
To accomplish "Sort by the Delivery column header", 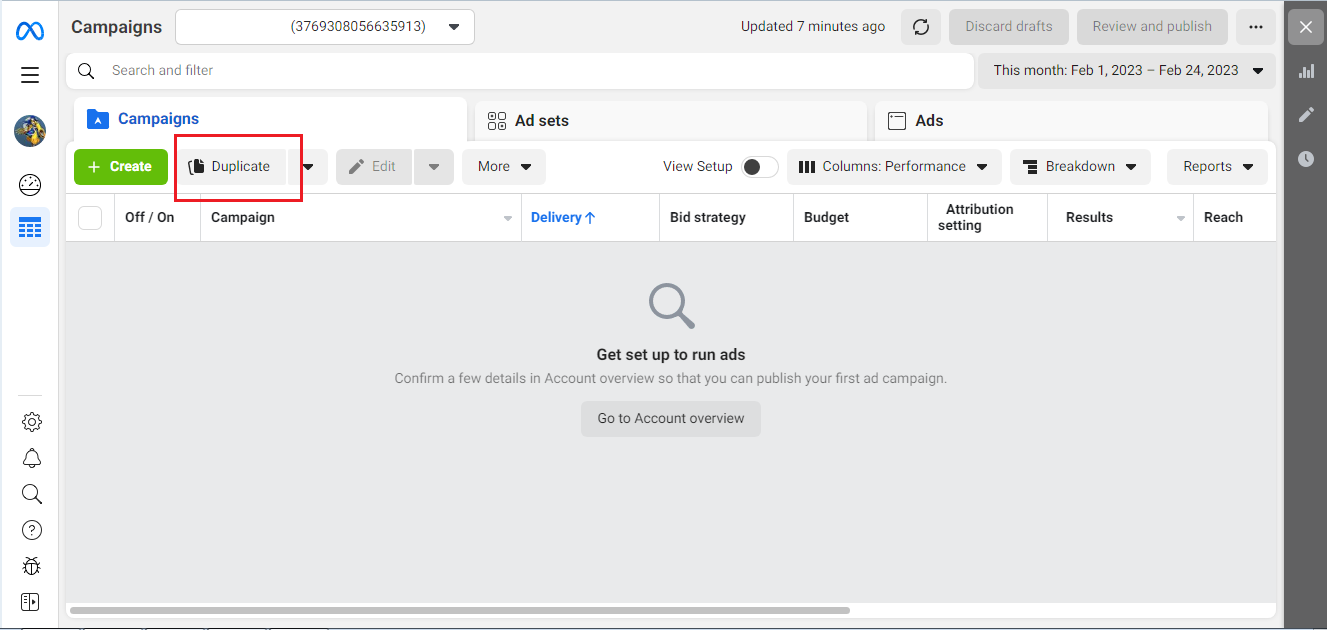I will [590, 218].
